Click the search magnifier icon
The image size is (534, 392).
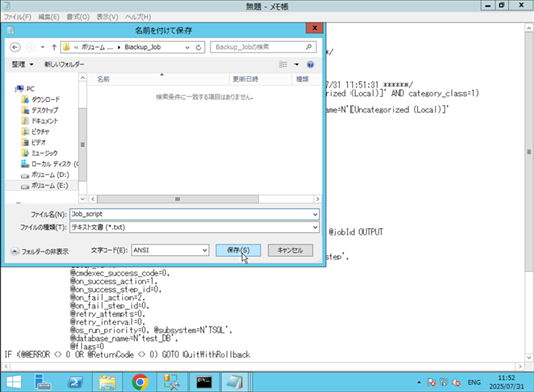tap(309, 47)
